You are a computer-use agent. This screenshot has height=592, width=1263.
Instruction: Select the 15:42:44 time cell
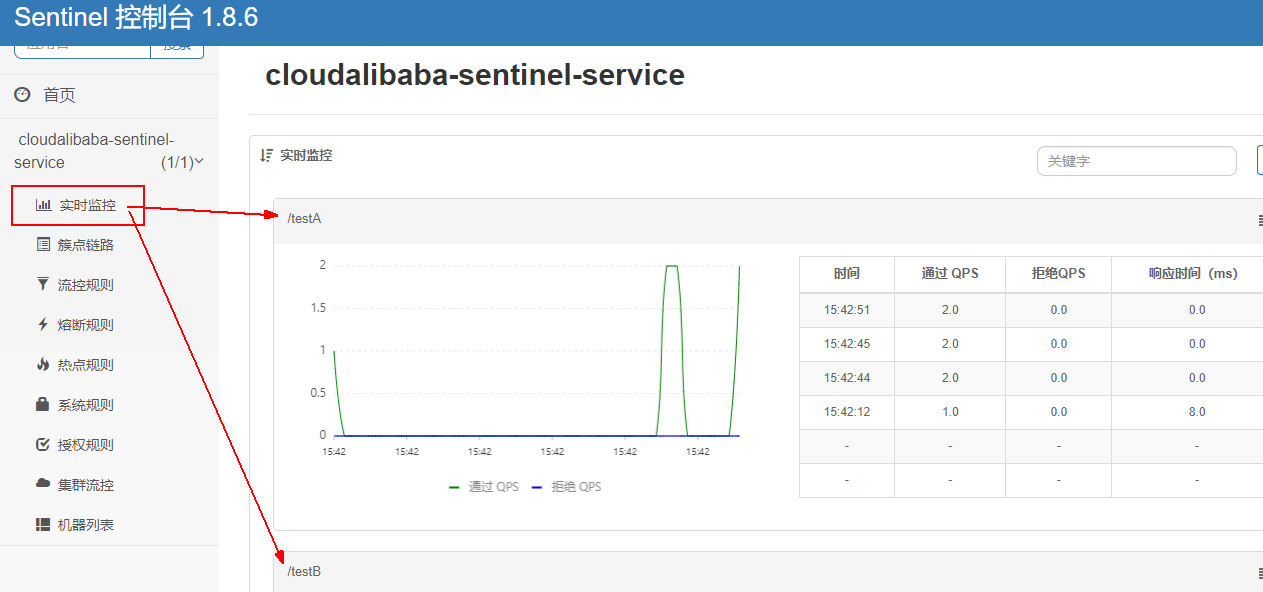[x=847, y=378]
